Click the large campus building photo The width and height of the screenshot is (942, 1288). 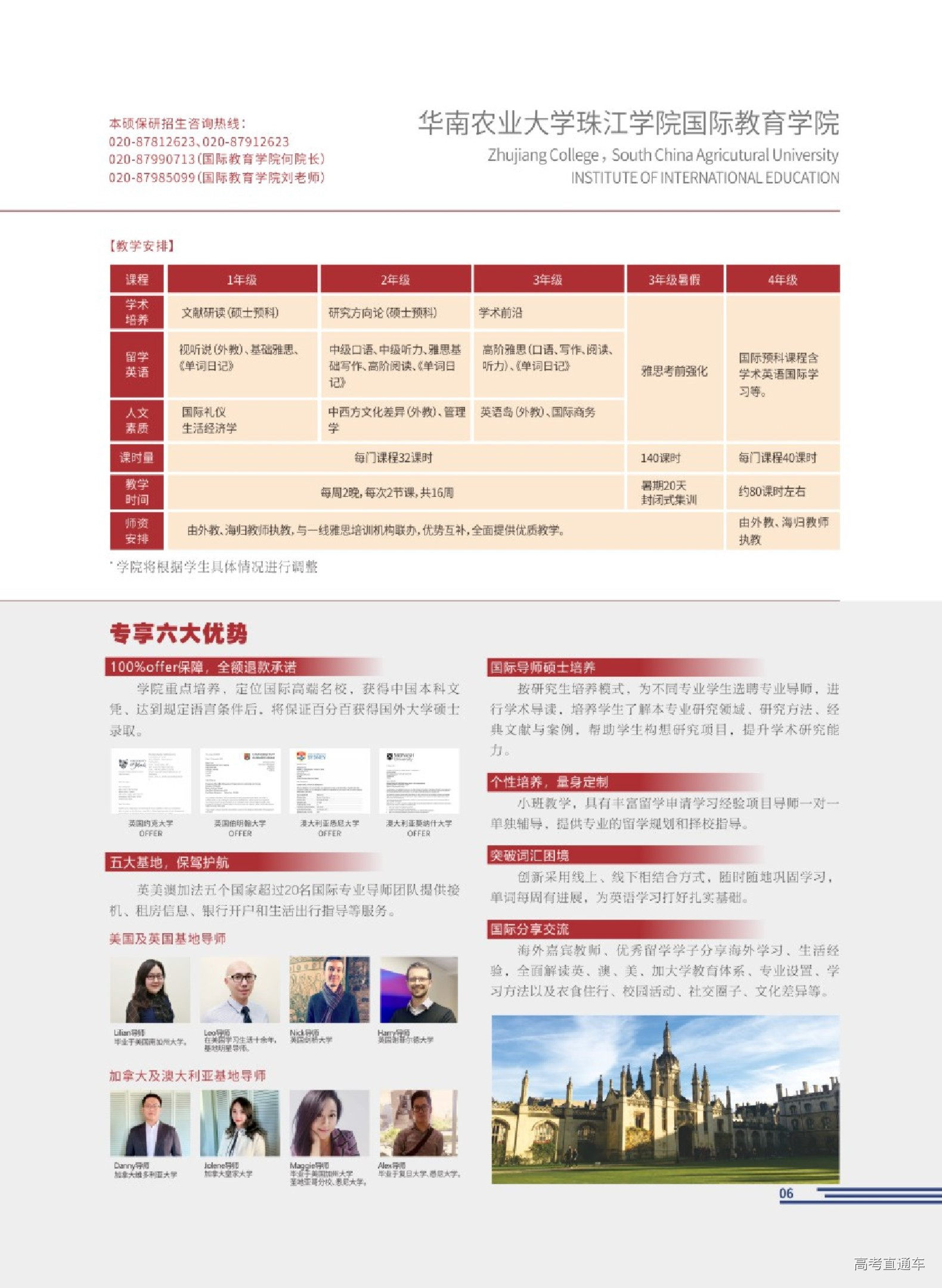(665, 1099)
